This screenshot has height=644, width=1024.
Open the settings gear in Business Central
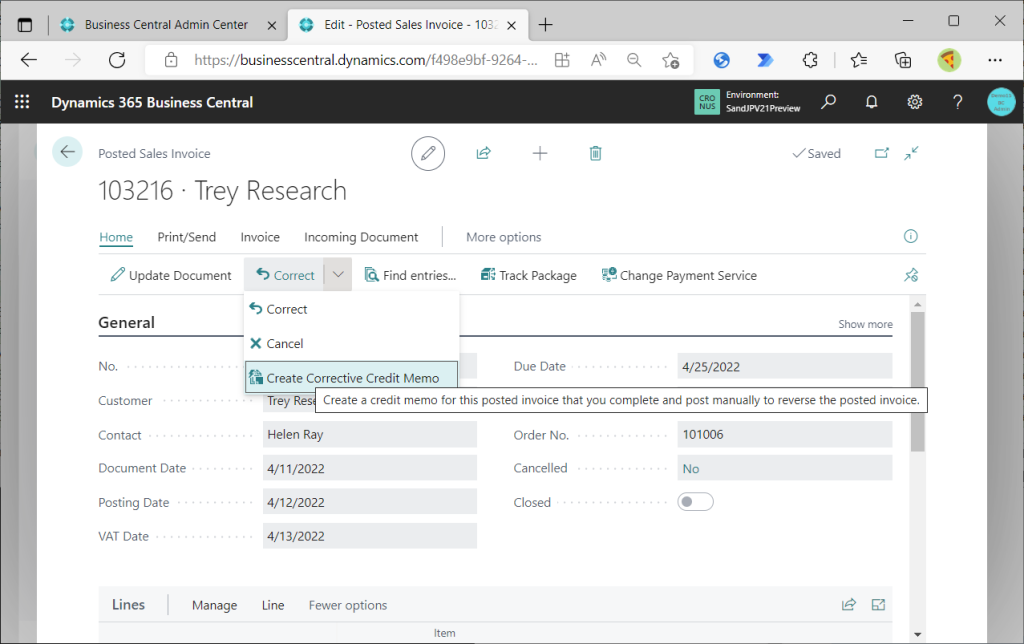tap(914, 102)
